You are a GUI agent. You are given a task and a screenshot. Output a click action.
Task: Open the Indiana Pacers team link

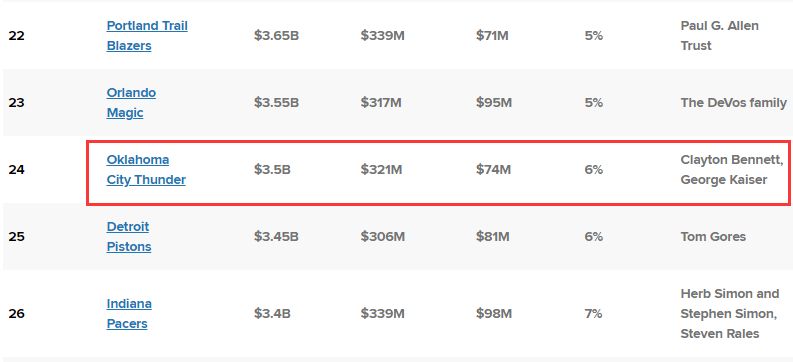coord(129,313)
